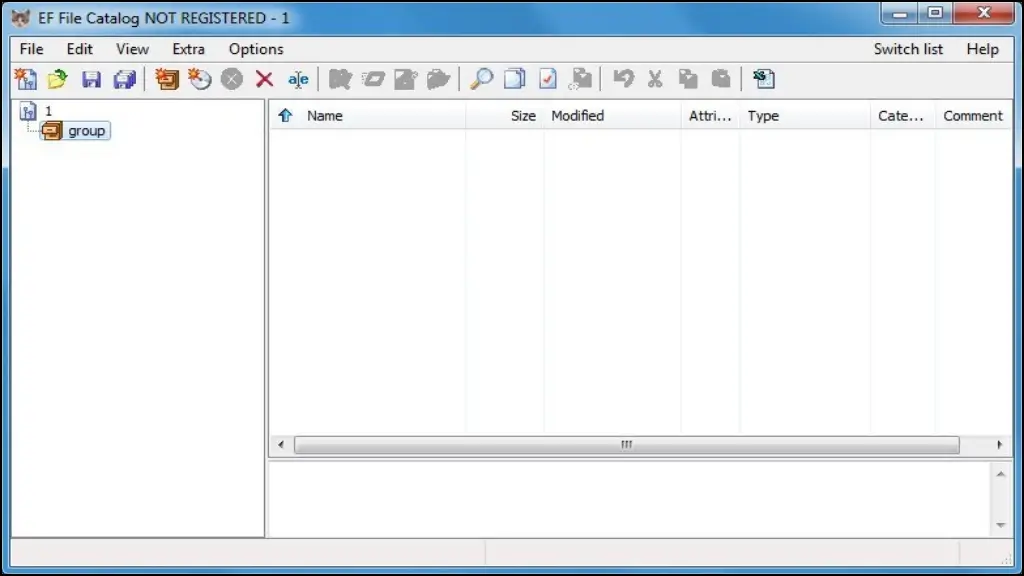Click the gray Stop circle icon

tap(232, 79)
